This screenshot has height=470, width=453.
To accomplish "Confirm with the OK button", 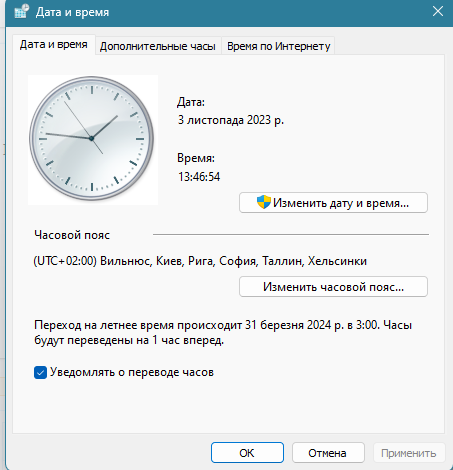I will (x=247, y=453).
